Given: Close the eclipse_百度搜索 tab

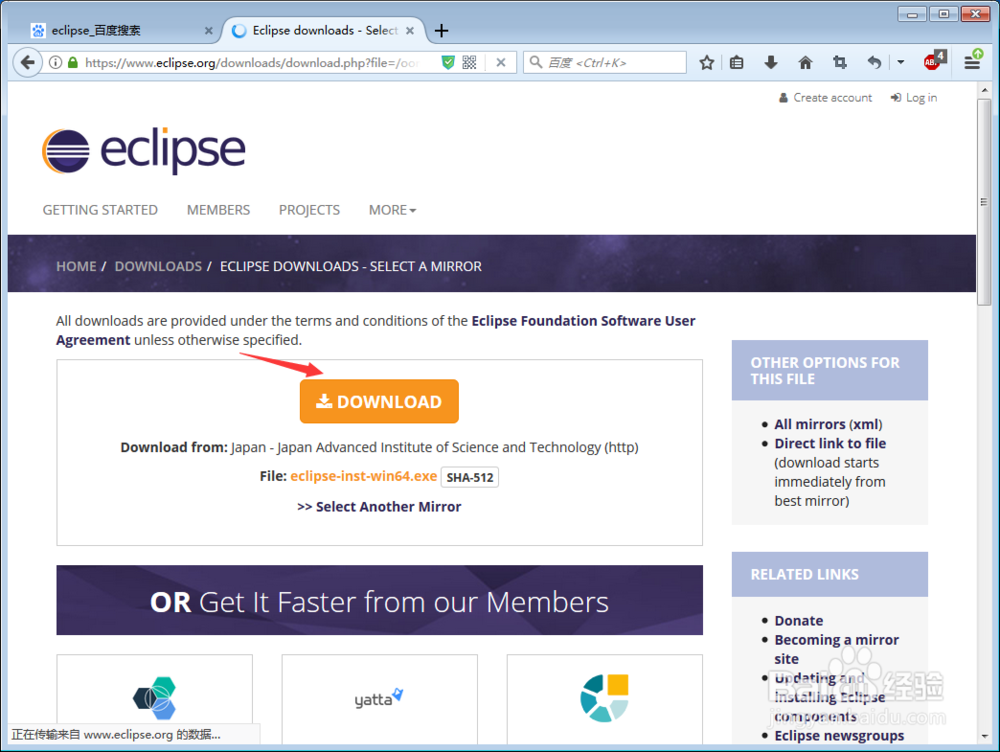Looking at the screenshot, I should (209, 31).
